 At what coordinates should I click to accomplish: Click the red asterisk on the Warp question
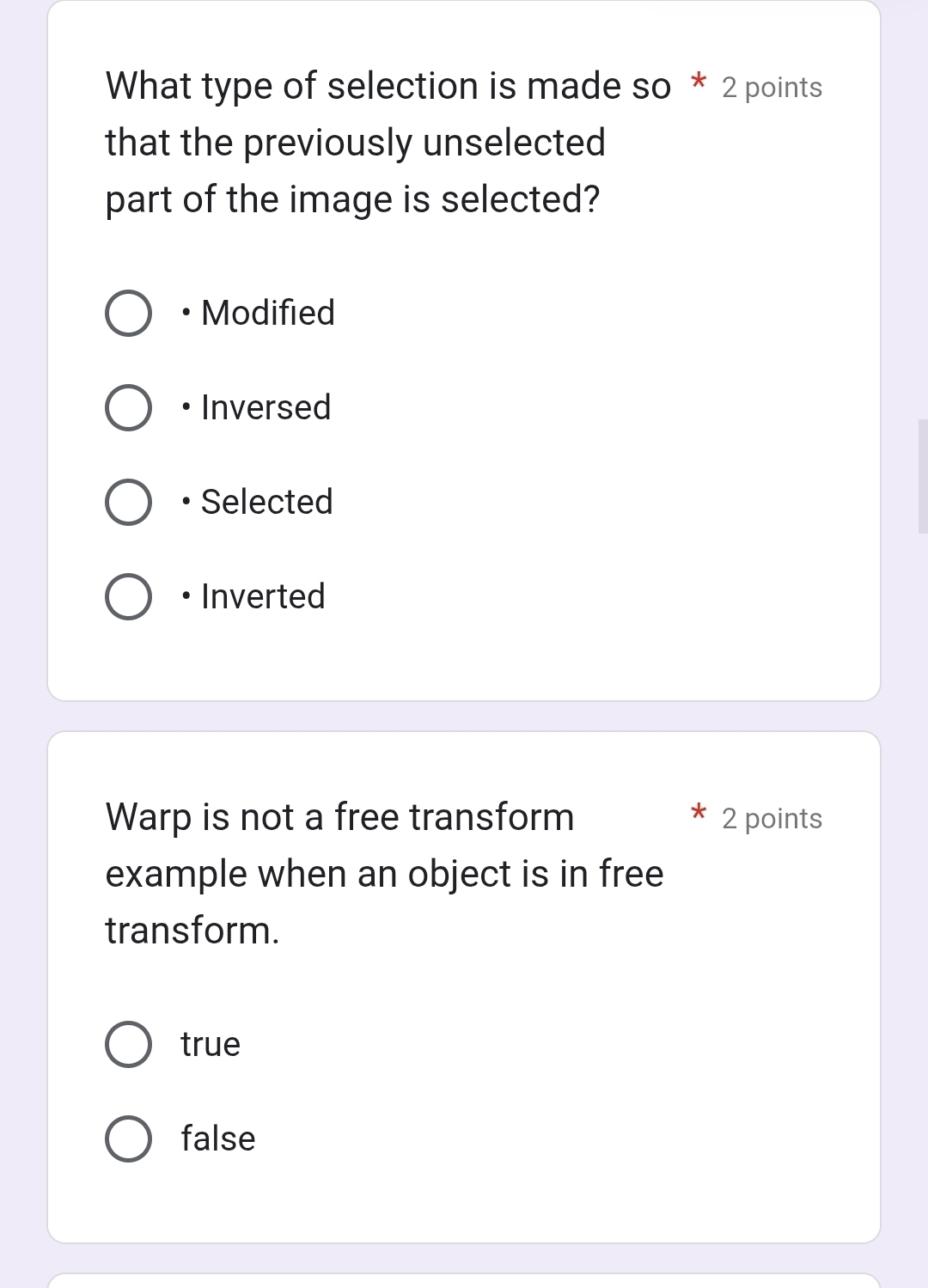click(x=699, y=812)
